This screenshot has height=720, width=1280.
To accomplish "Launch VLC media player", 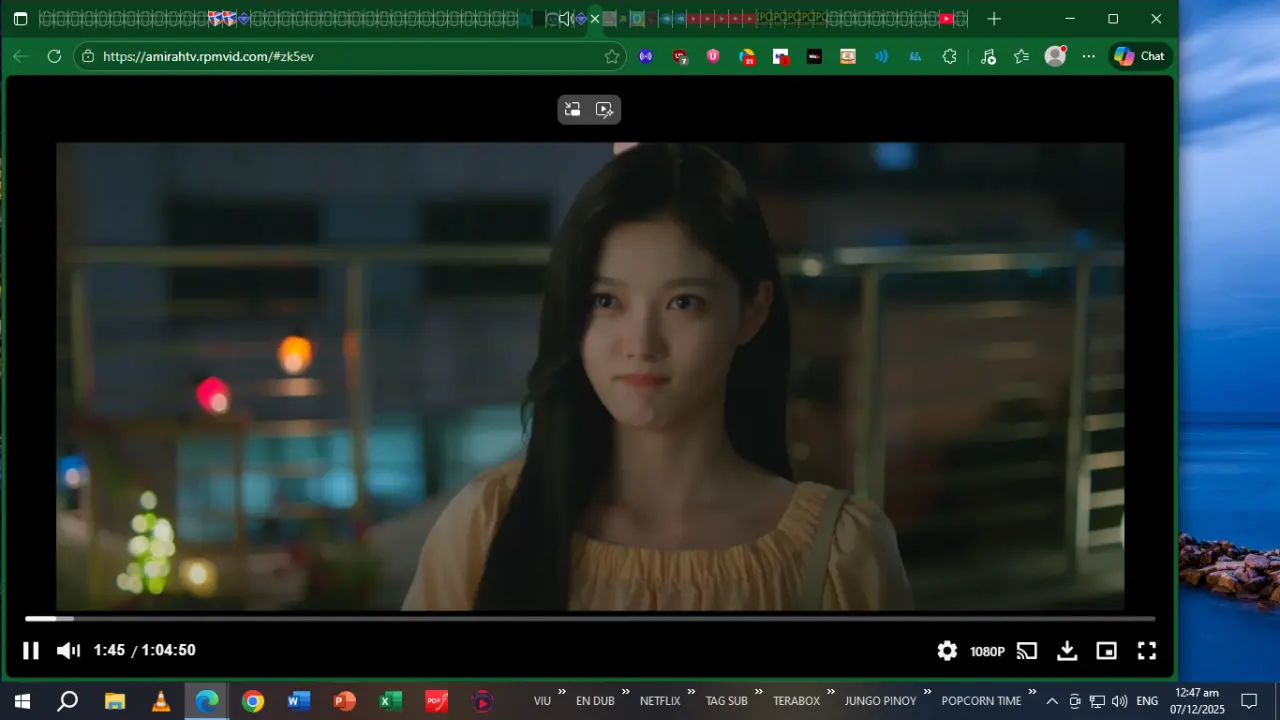I will coord(161,701).
